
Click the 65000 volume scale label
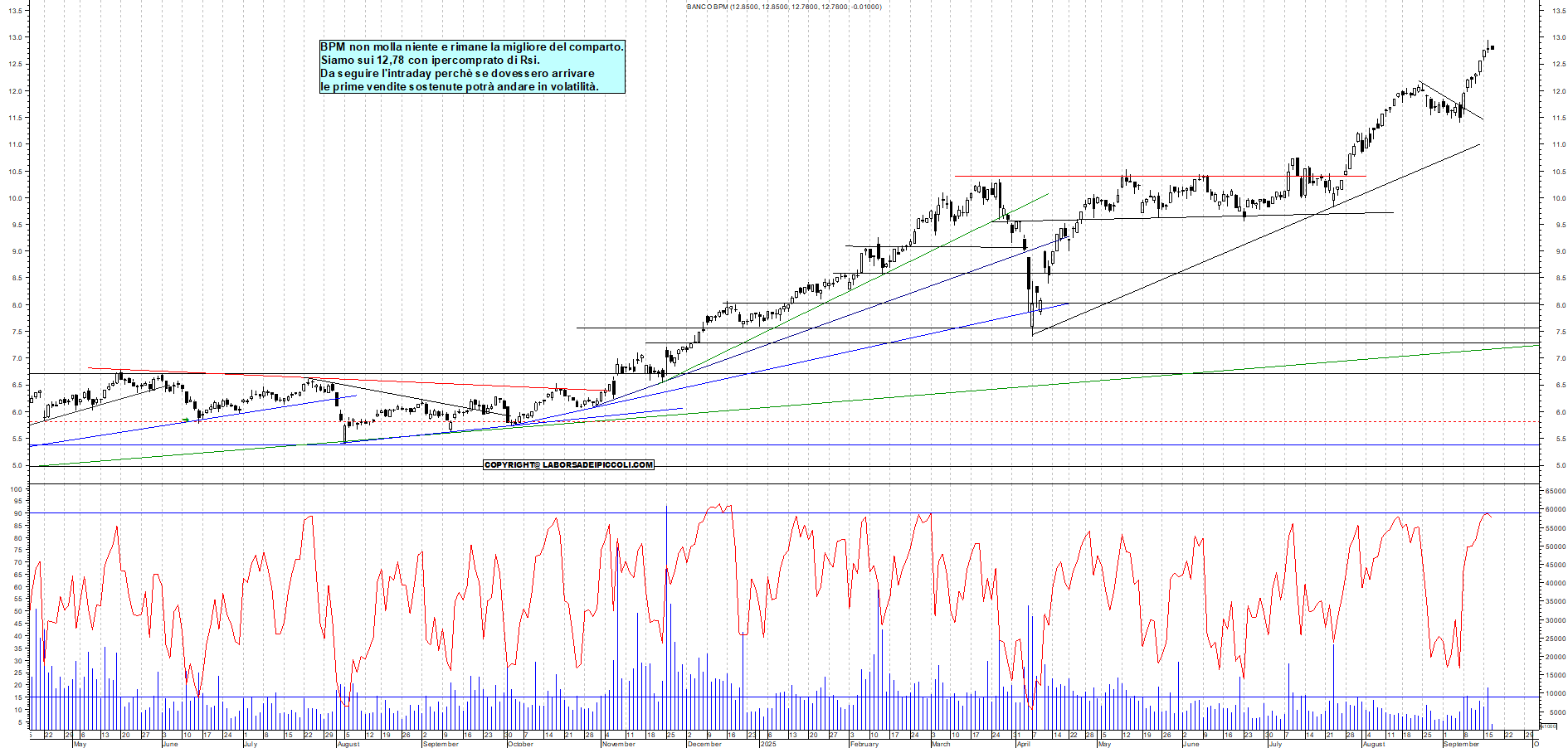(1556, 491)
